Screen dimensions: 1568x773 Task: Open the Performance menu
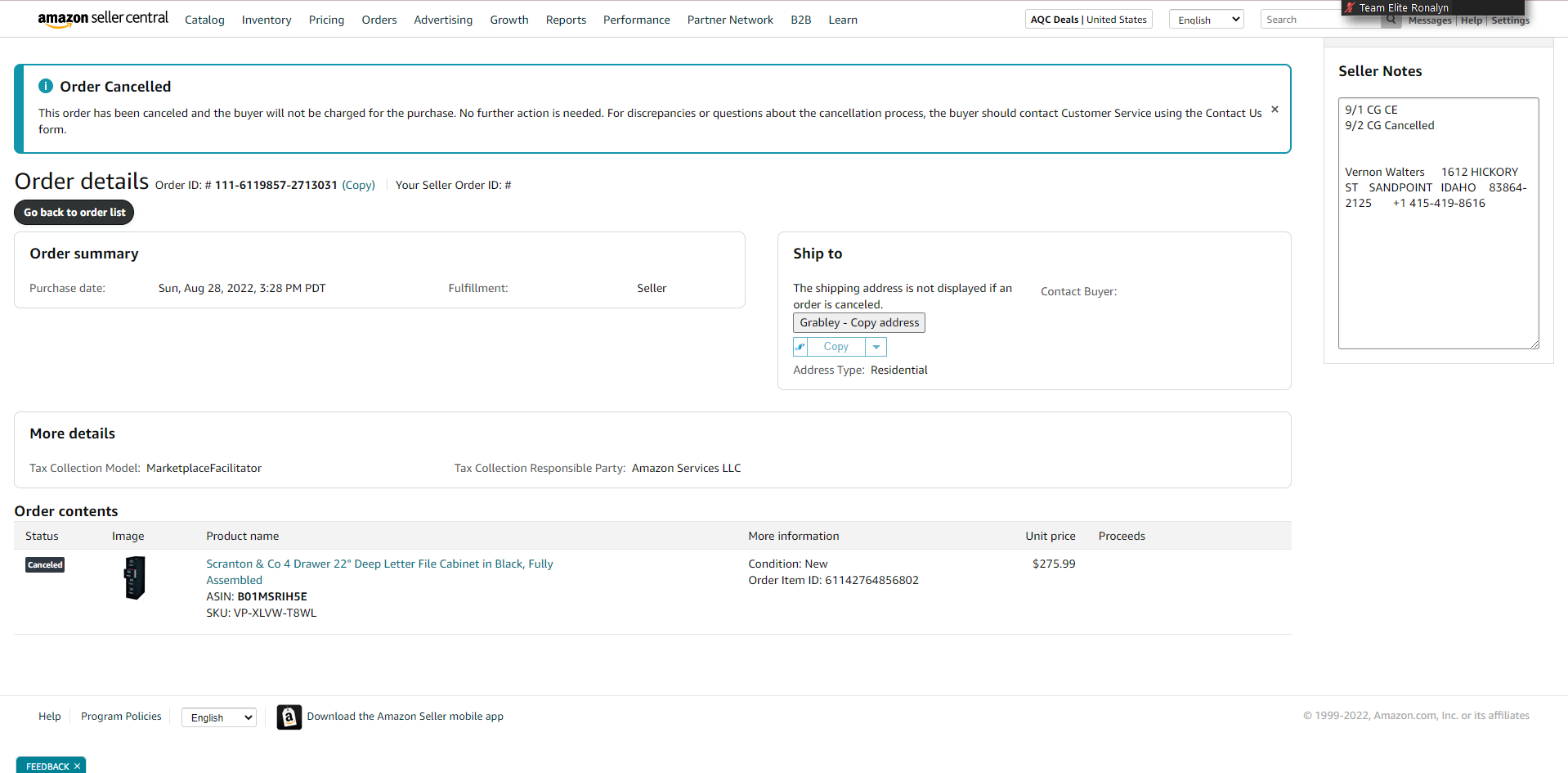pyautogui.click(x=637, y=20)
